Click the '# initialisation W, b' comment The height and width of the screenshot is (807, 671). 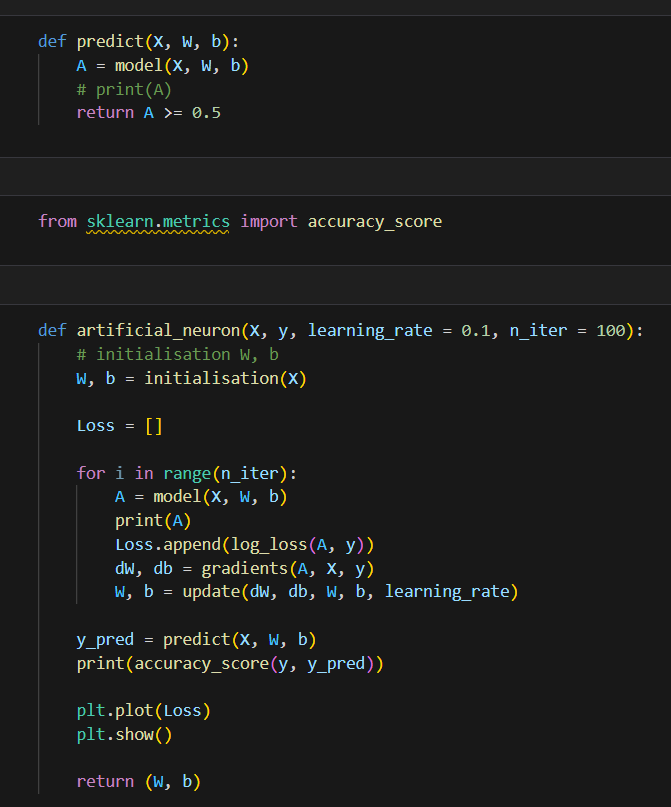tap(178, 355)
